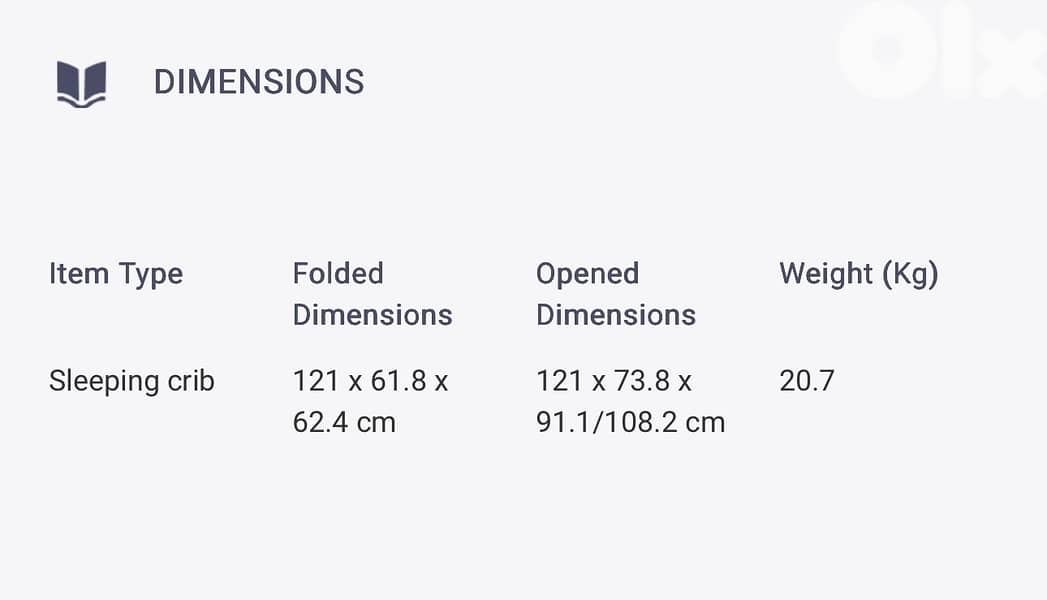Select the word "Opened" in the header
The image size is (1047, 600).
click(x=587, y=274)
